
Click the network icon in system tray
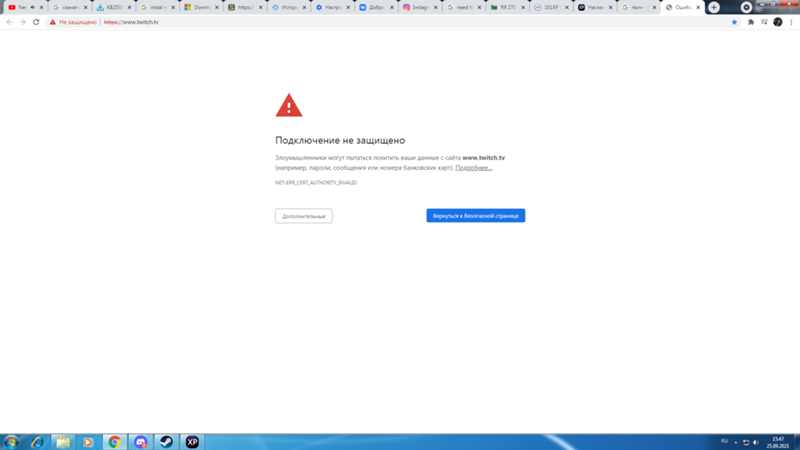(x=746, y=442)
